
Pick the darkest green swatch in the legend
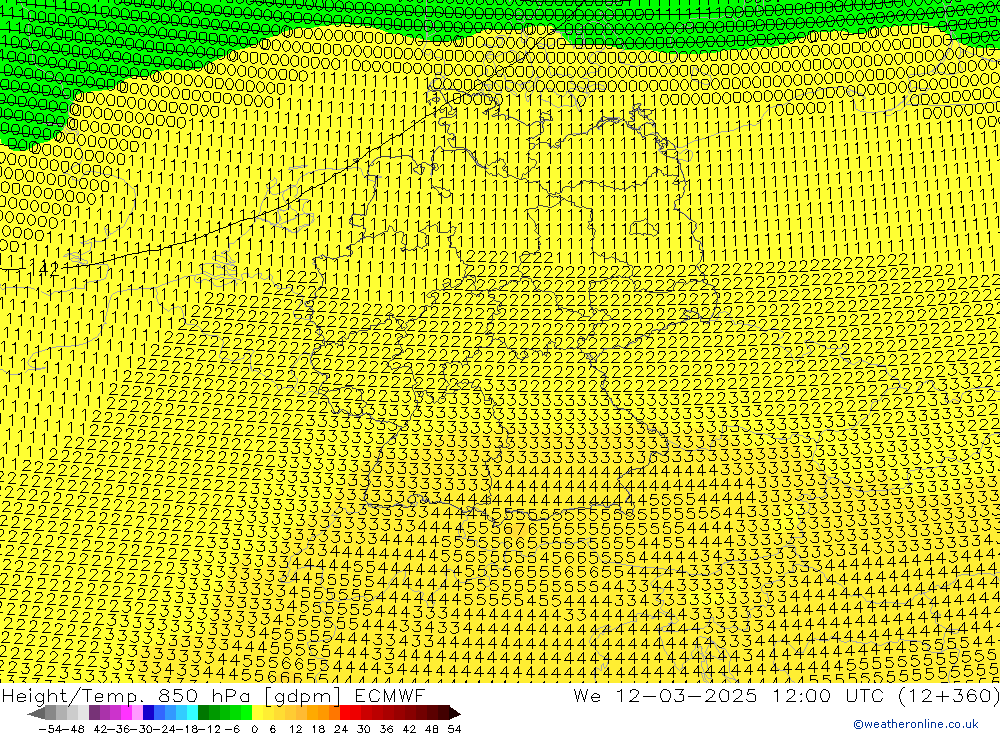point(203,713)
